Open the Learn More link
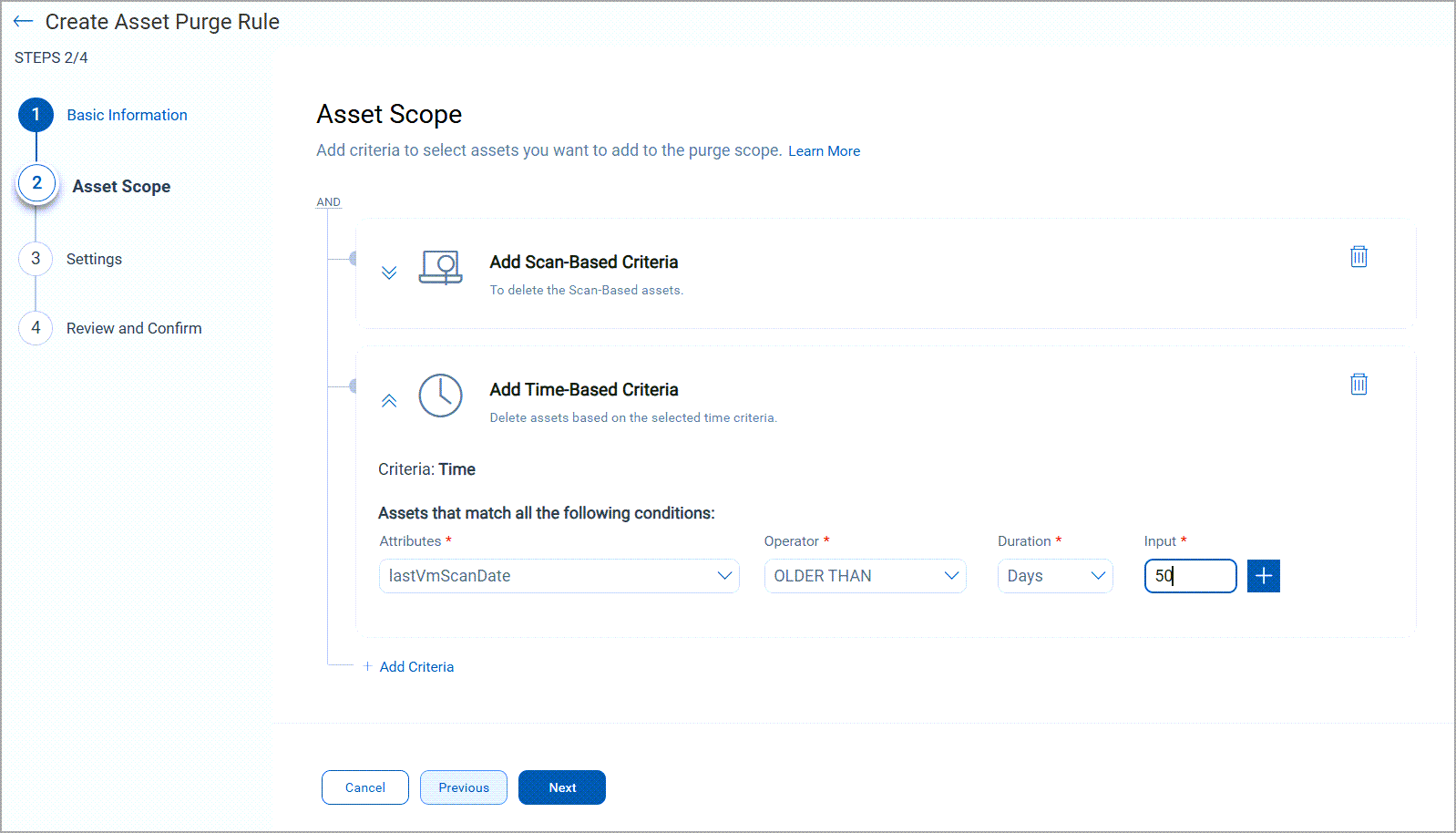Image resolution: width=1456 pixels, height=833 pixels. pos(824,151)
